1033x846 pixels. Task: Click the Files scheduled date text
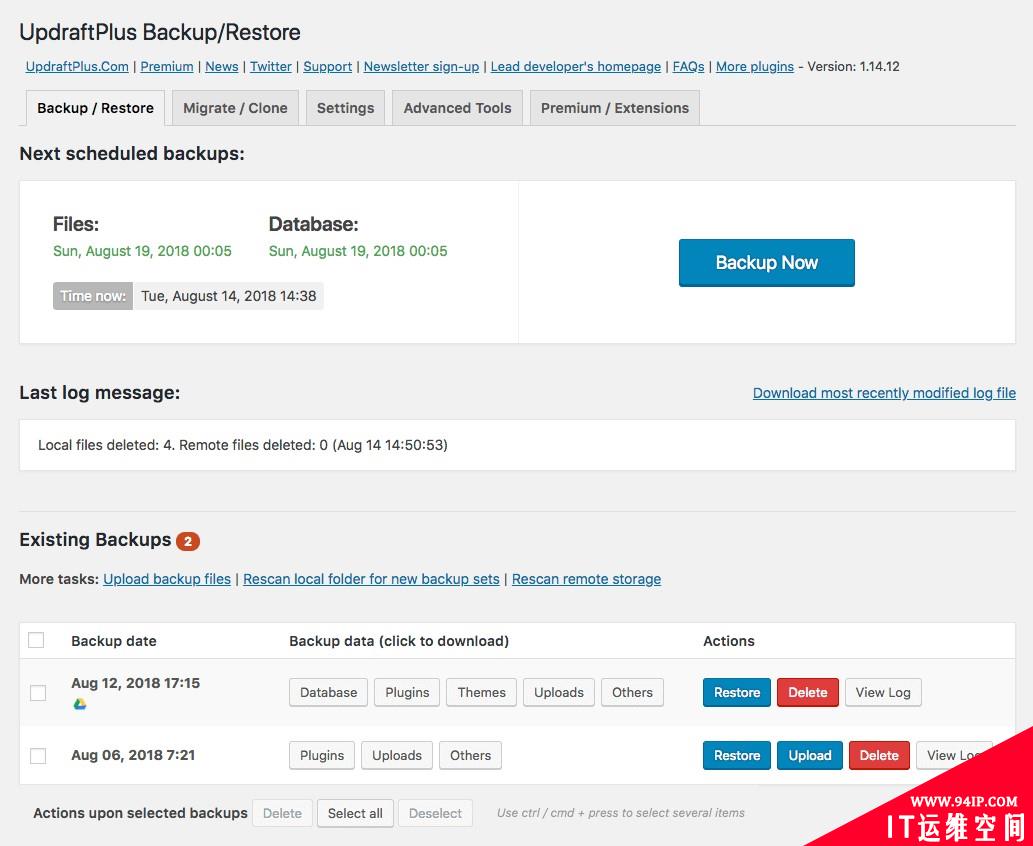142,251
